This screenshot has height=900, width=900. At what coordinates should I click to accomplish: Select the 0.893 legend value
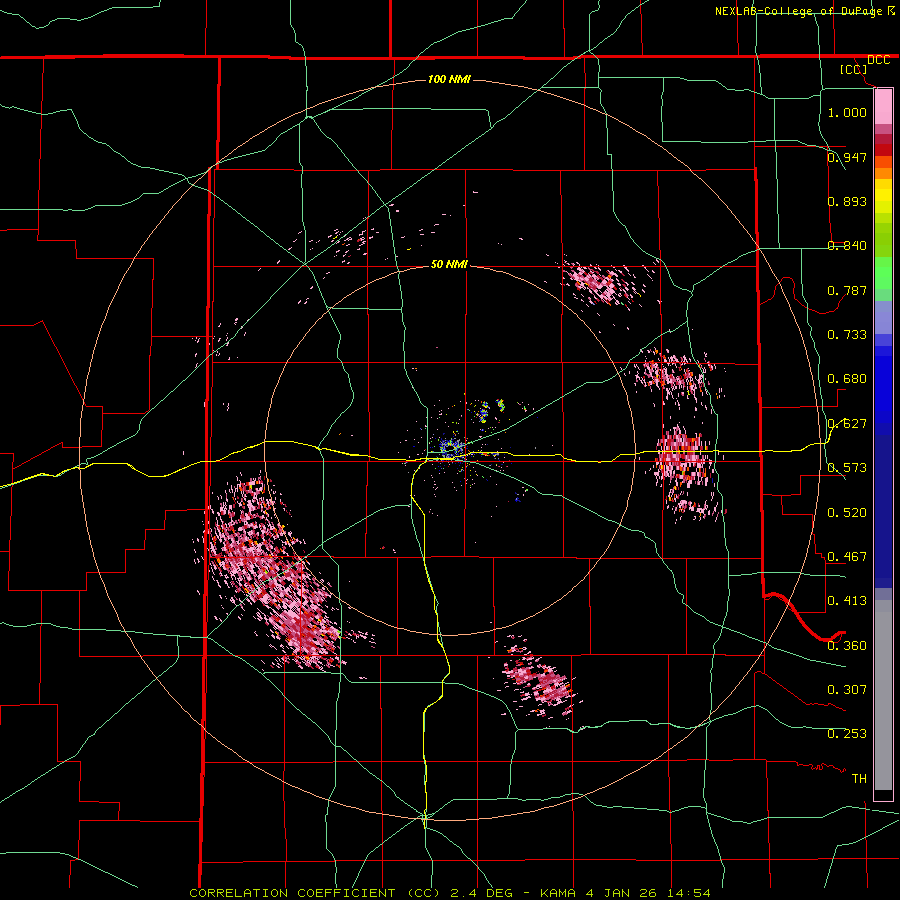[x=847, y=201]
